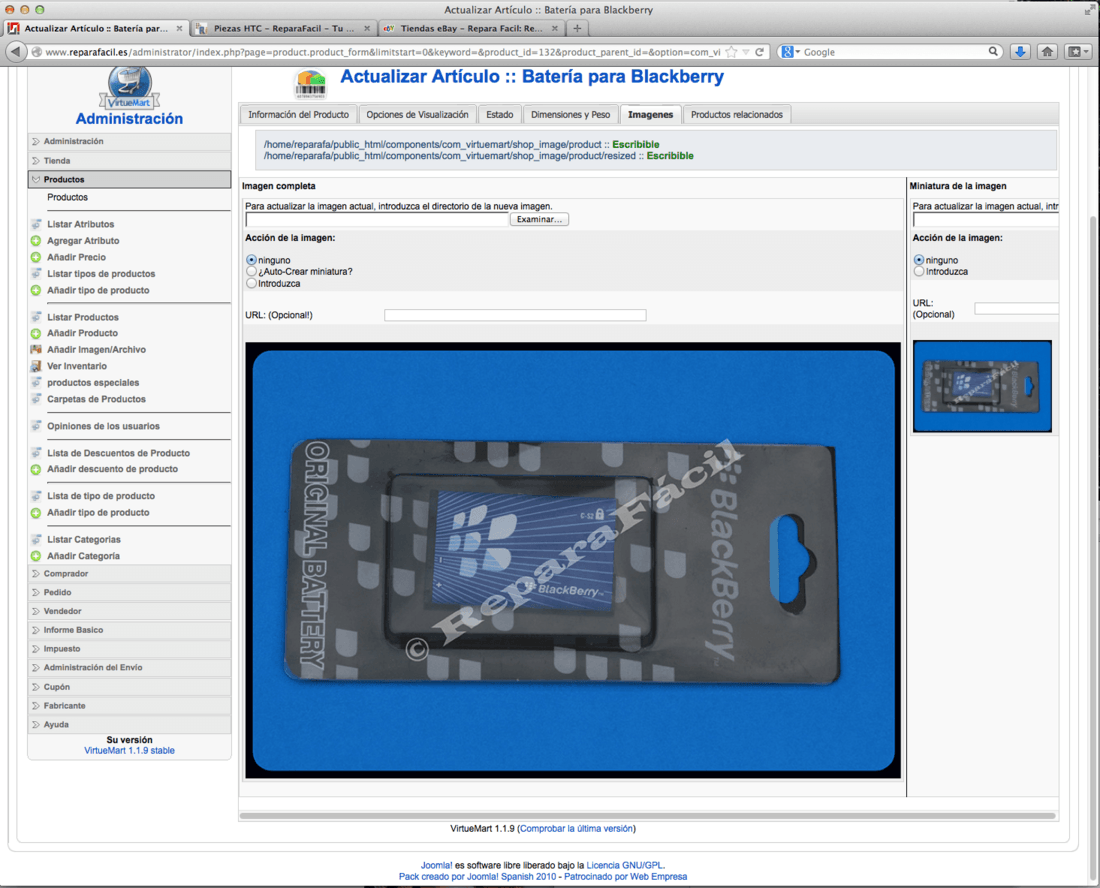Click the green plus beside Añadir Precio

(36, 257)
